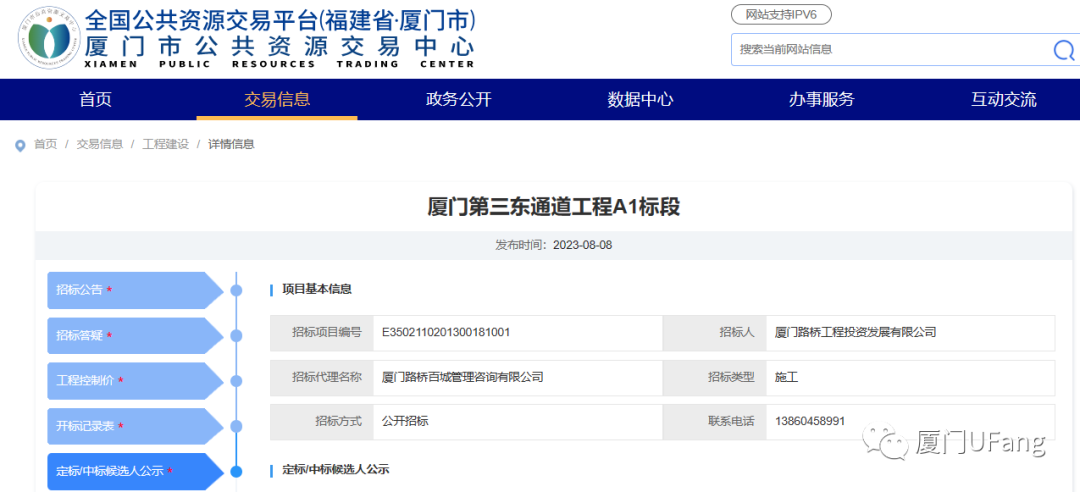Open the 政务公开 navigation menu
The image size is (1080, 492).
point(459,99)
